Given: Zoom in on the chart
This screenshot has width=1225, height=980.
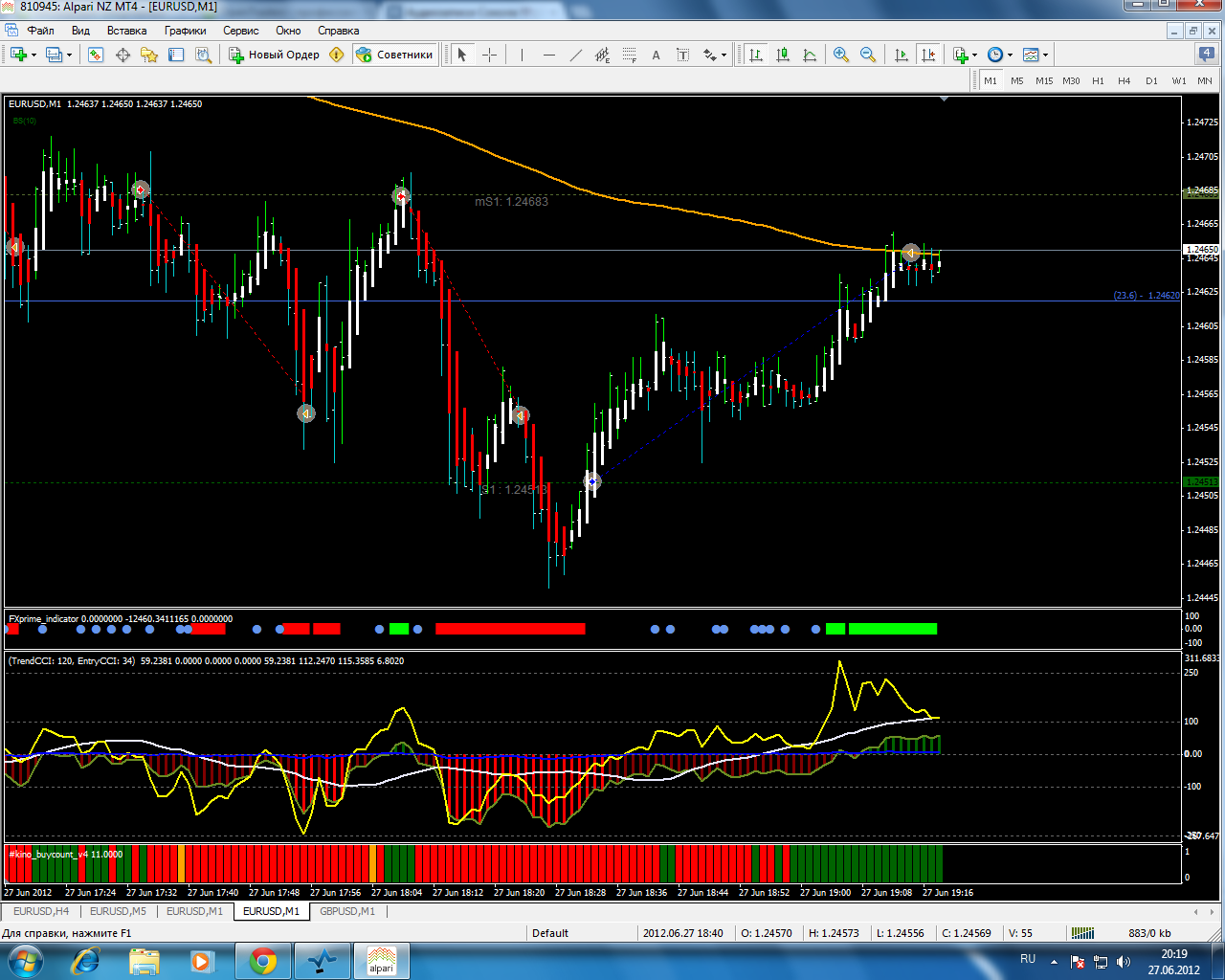Looking at the screenshot, I should (840, 55).
